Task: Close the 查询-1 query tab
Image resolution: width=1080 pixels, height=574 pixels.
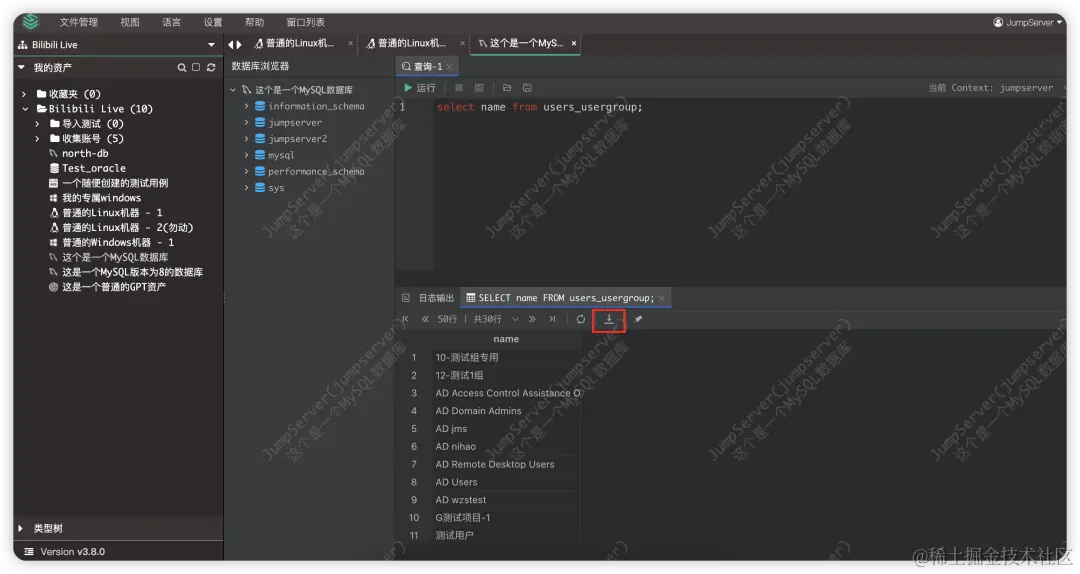Action: (x=449, y=67)
